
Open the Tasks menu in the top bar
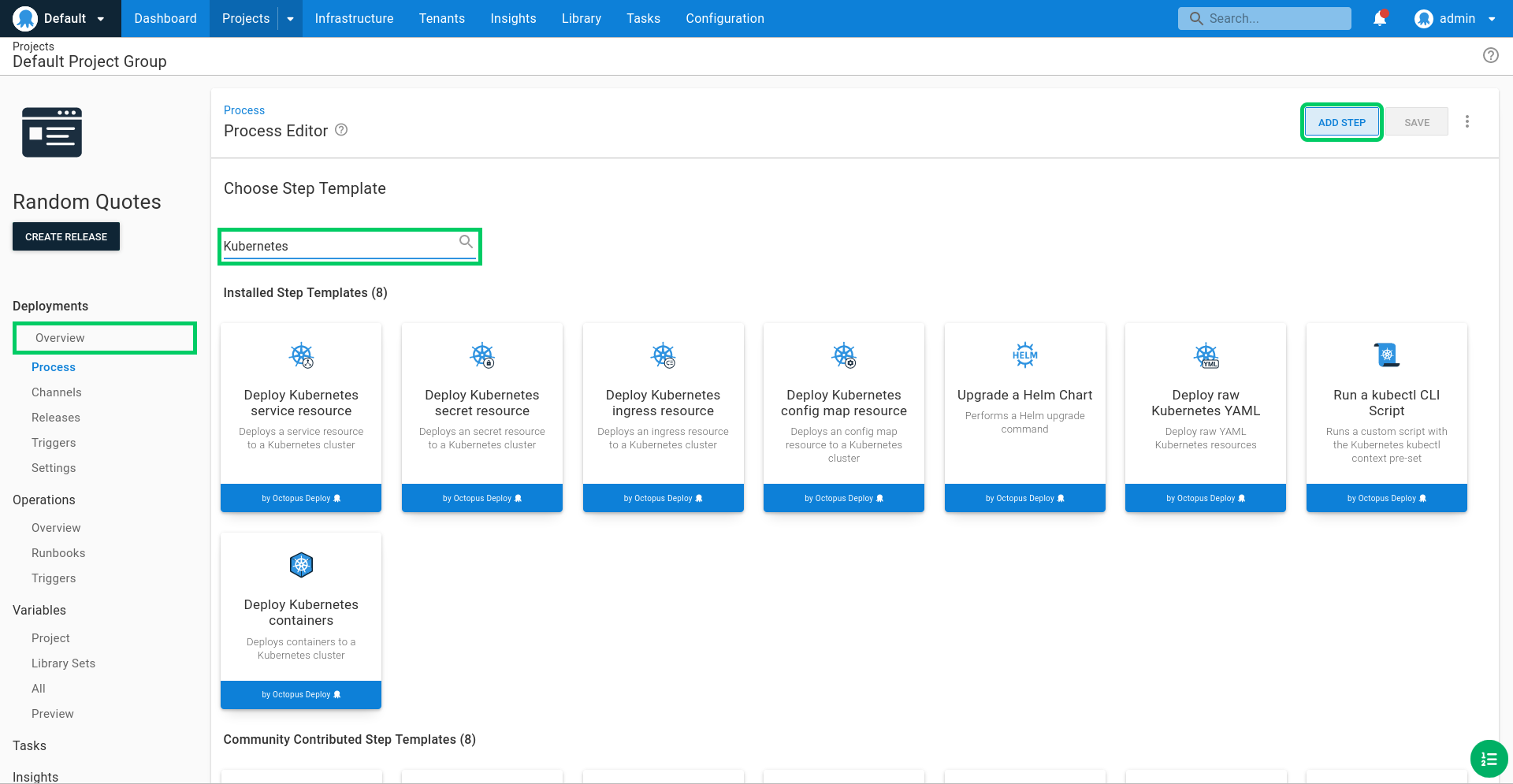[x=644, y=18]
